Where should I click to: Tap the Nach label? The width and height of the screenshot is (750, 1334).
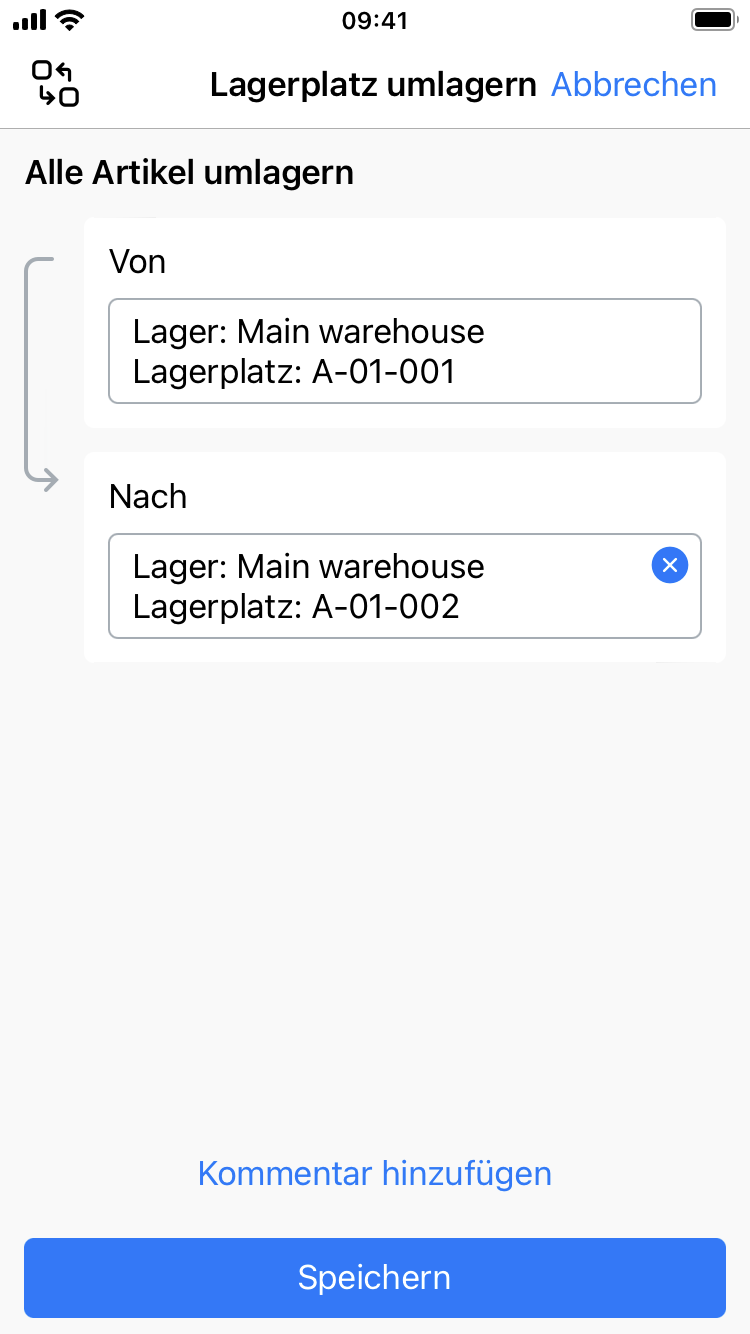point(148,497)
